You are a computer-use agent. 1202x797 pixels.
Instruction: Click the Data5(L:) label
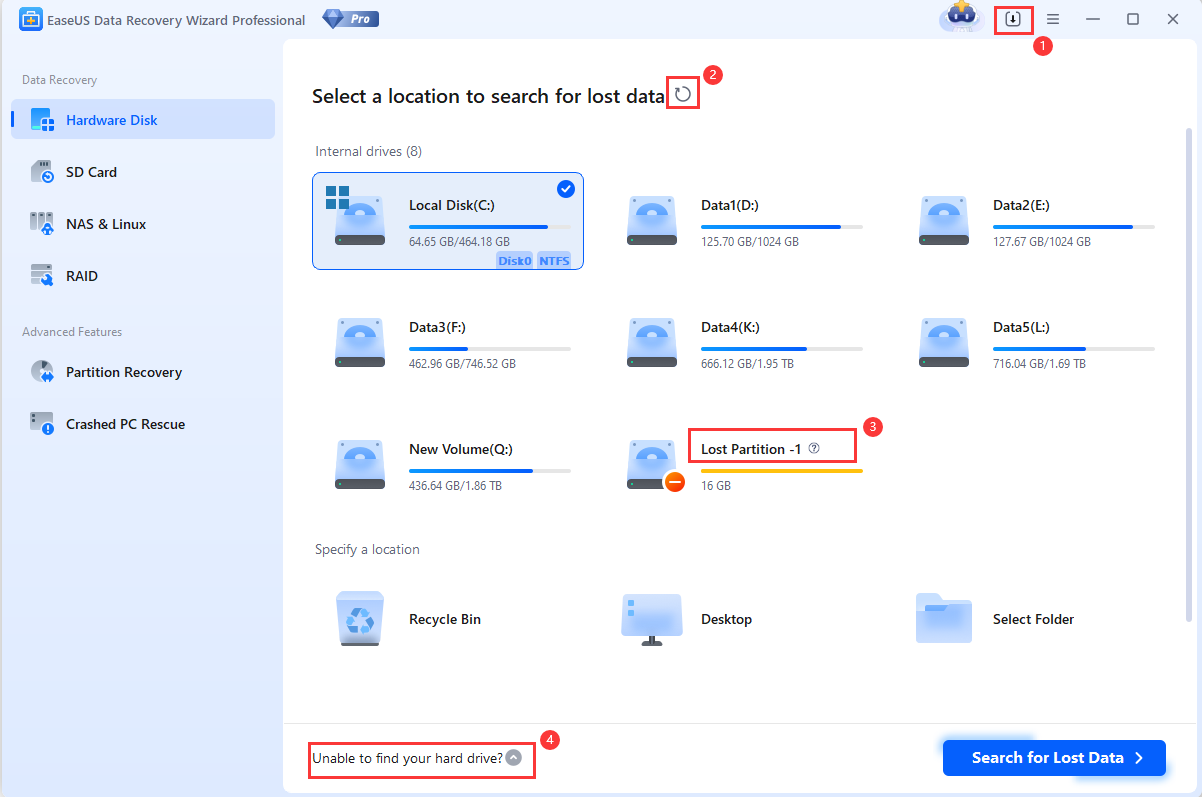point(1021,327)
